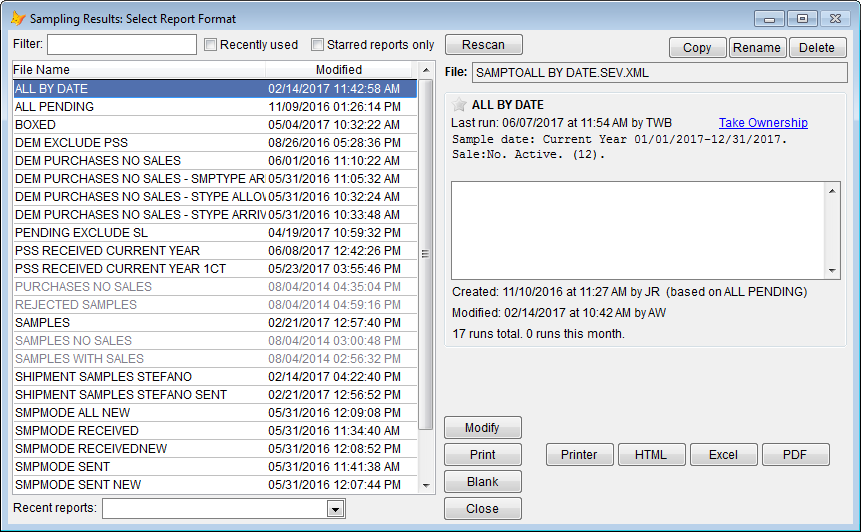
Task: Click the Delete button
Action: pos(817,48)
